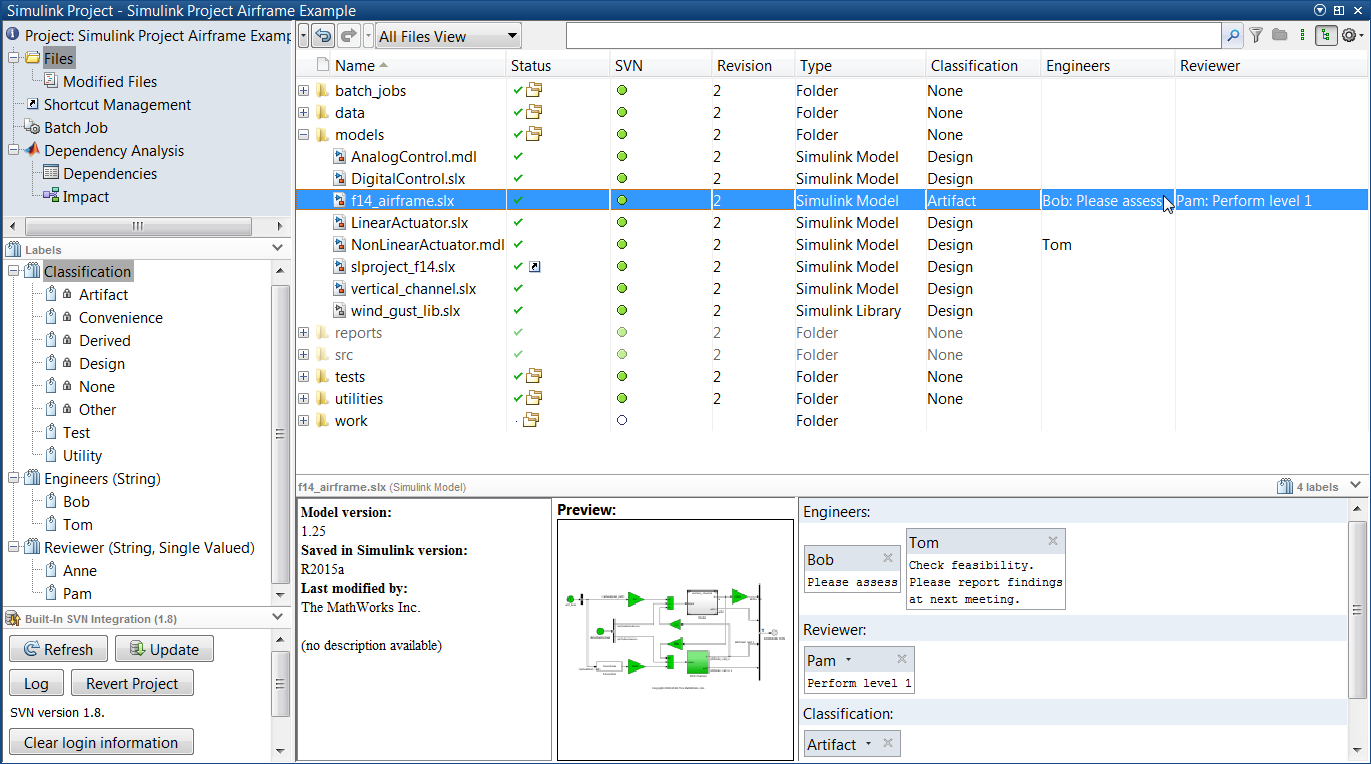The width and height of the screenshot is (1371, 764).
Task: Click the Batch Job gear icon
Action: 32,128
